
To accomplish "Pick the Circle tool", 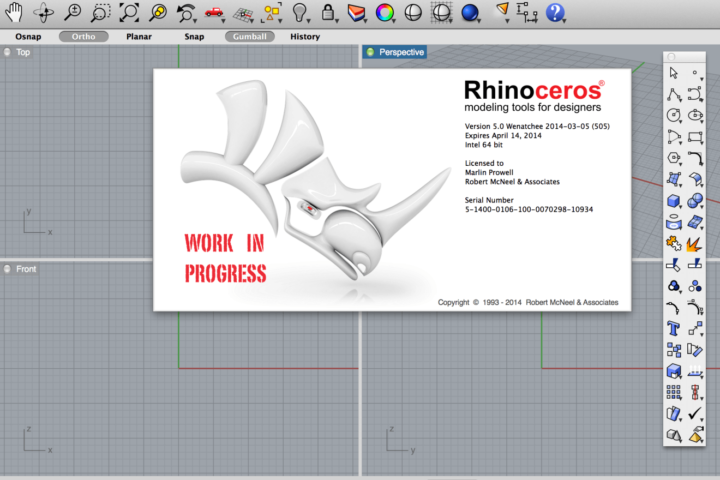I will click(674, 115).
